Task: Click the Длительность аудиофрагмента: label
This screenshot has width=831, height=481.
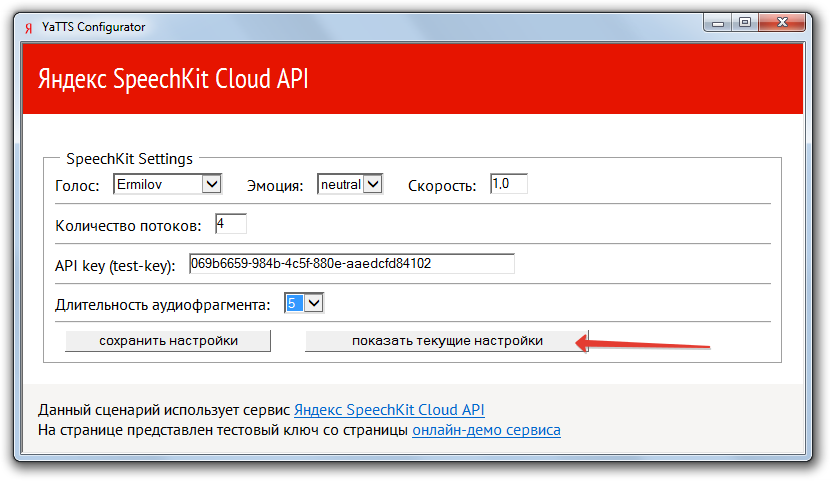Action: click(163, 305)
